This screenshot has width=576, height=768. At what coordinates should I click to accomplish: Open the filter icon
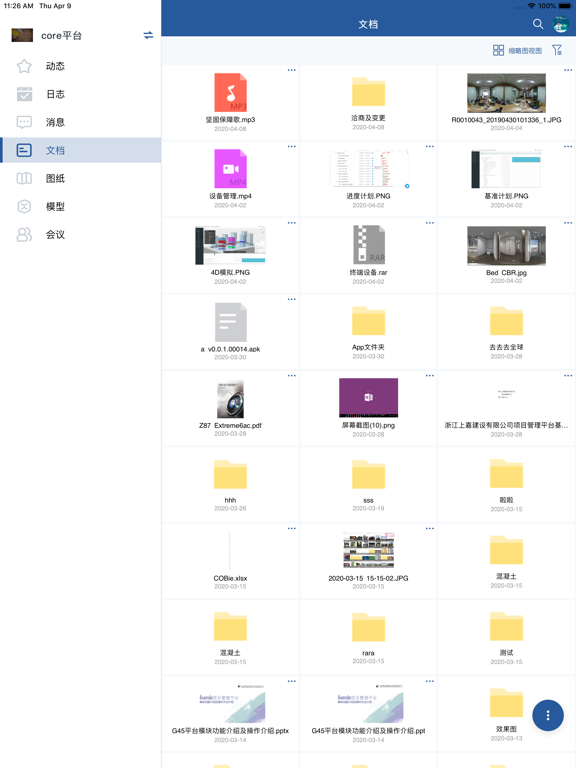[x=557, y=50]
